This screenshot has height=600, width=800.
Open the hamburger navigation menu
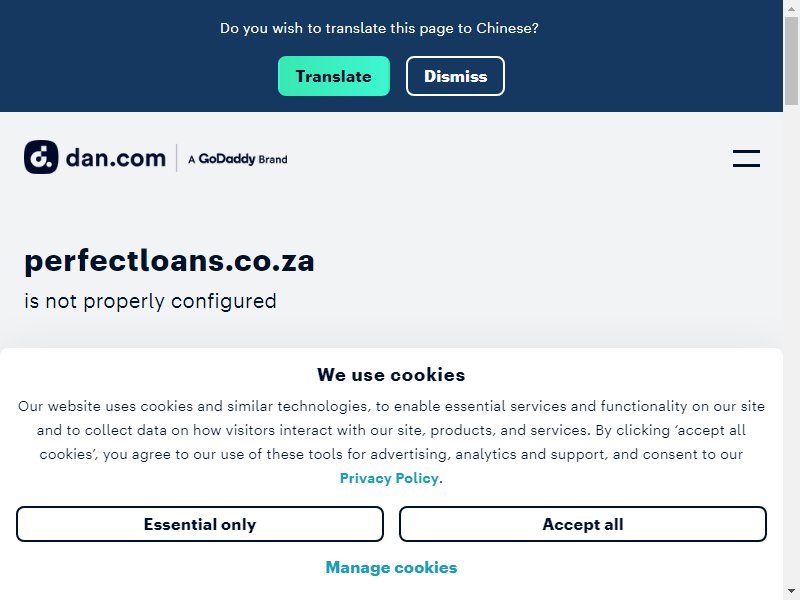(x=746, y=158)
